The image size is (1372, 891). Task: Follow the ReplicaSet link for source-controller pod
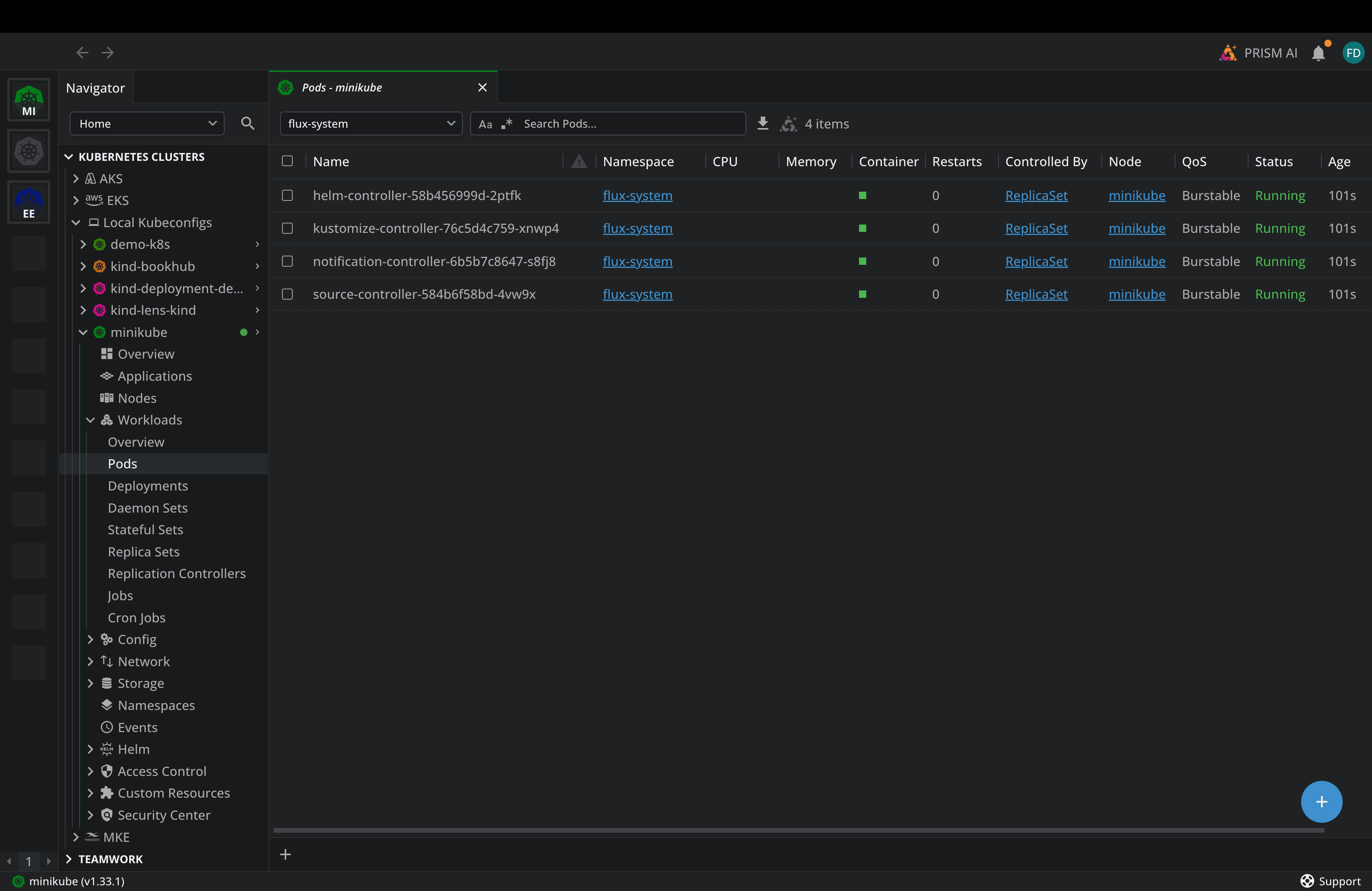click(1036, 294)
